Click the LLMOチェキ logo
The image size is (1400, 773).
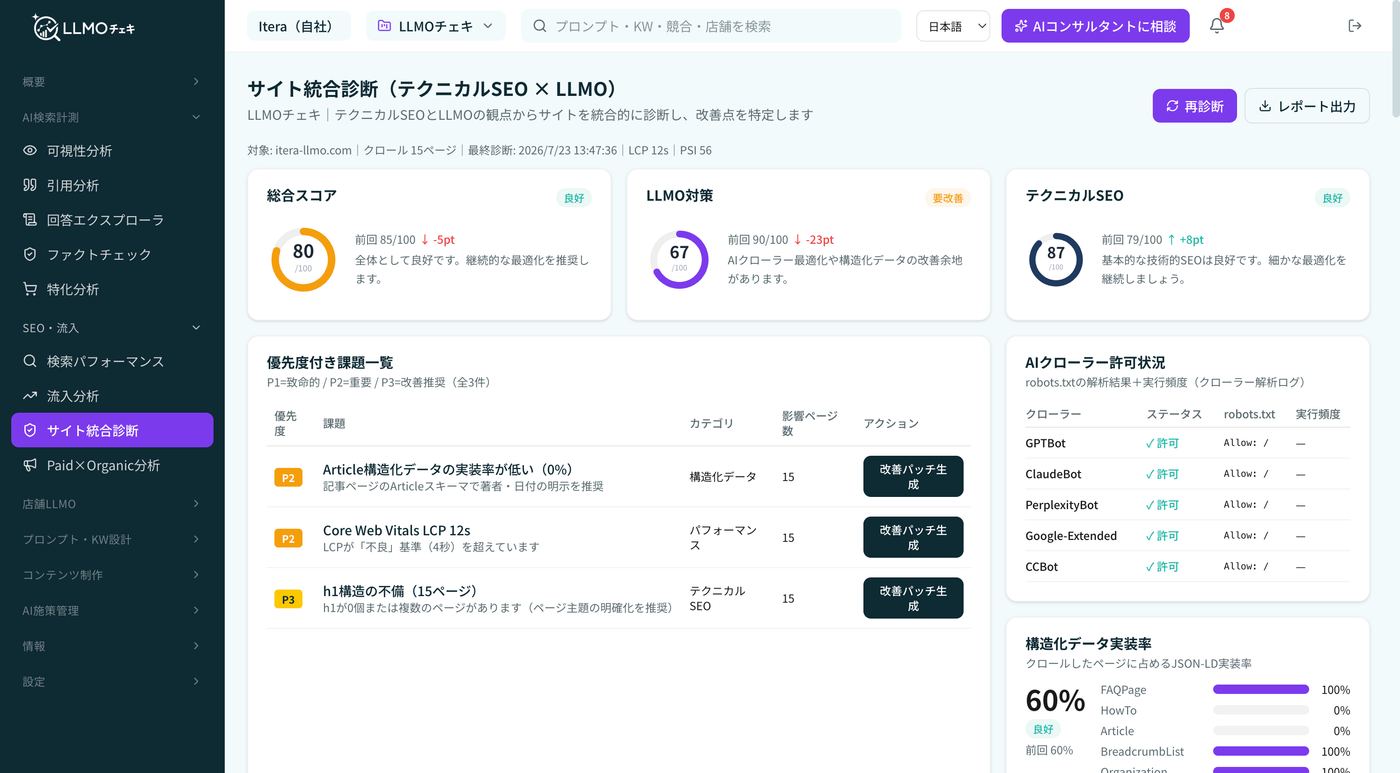click(x=83, y=28)
